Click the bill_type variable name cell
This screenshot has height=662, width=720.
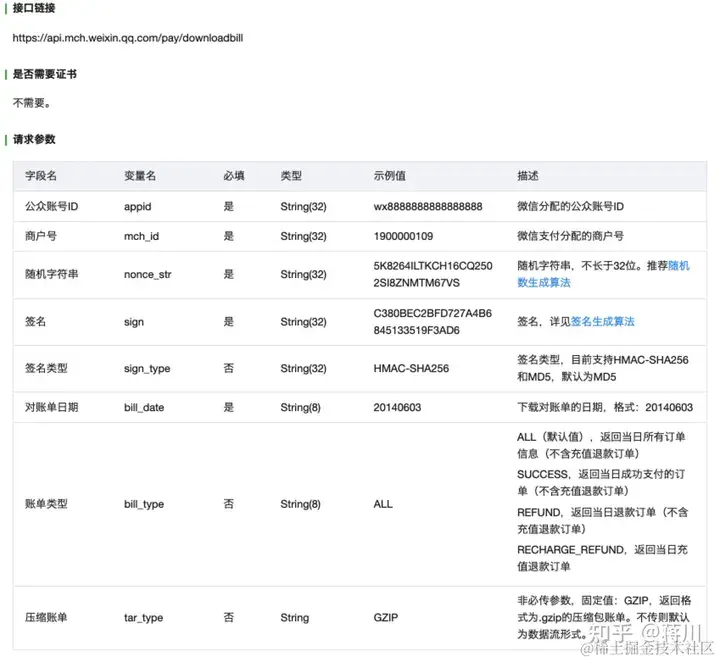coord(144,505)
